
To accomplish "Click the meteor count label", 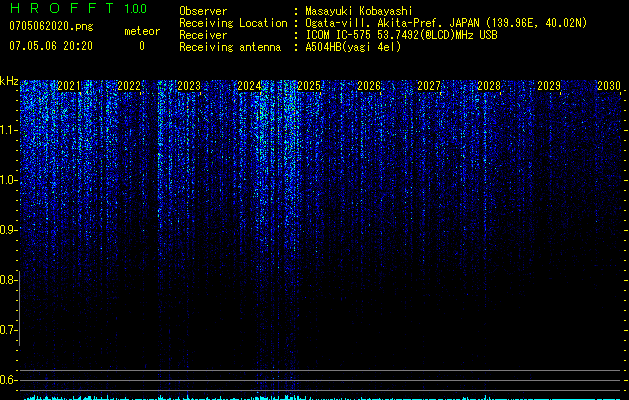I will pyautogui.click(x=142, y=31).
